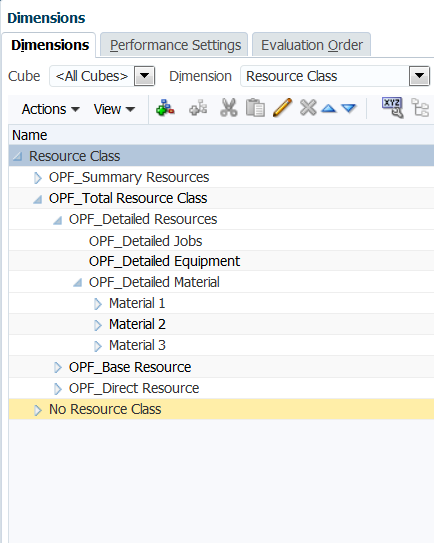434x543 pixels.
Task: Expand OPF_Summary Resources node
Action: point(38,178)
